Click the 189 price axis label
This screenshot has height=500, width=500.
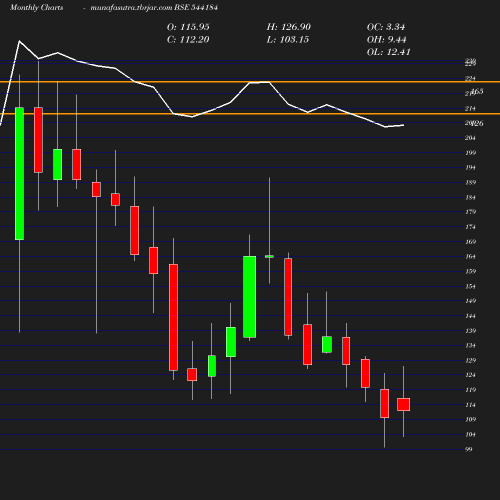coord(470,182)
